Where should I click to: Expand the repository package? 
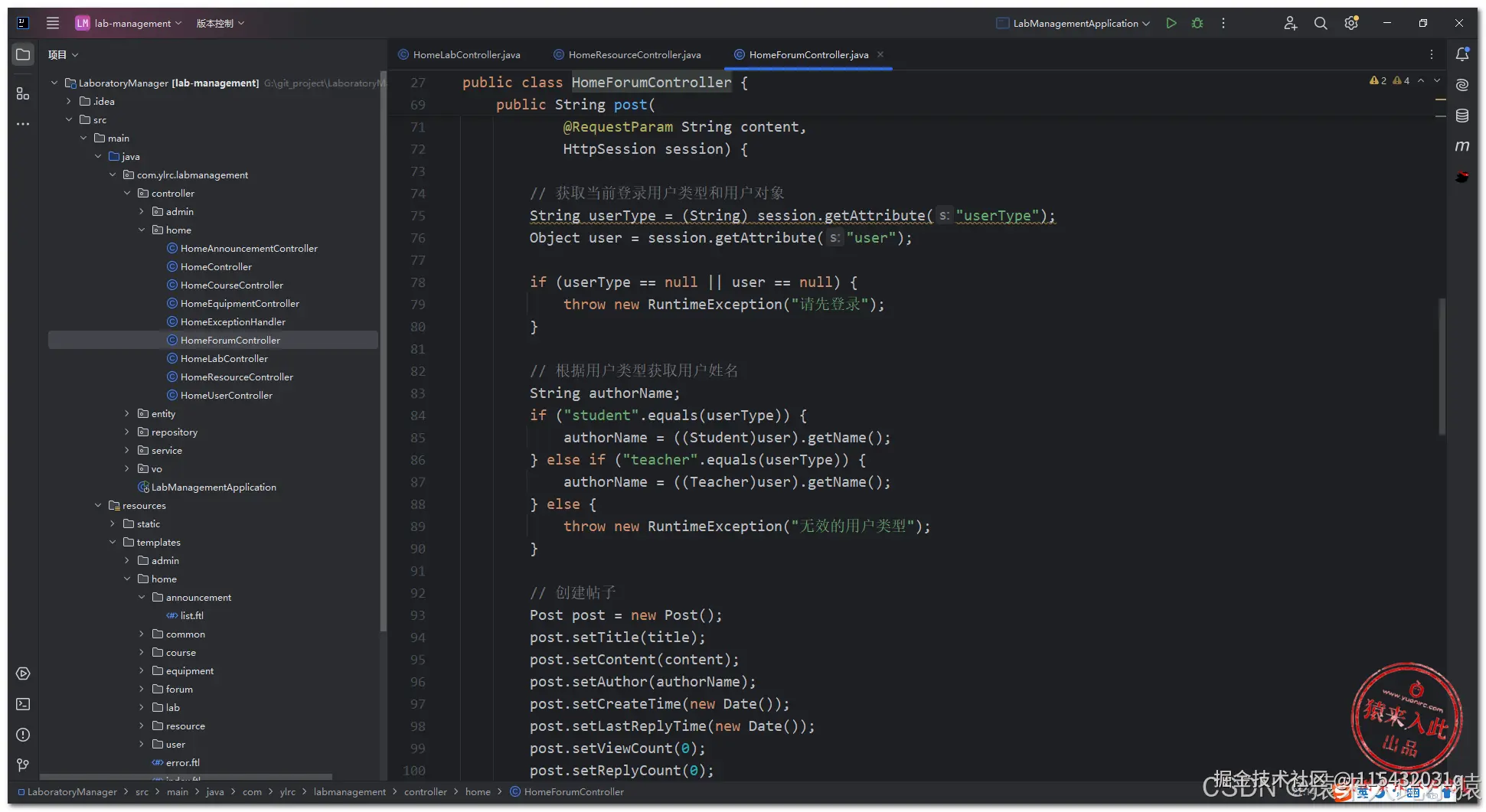127,432
